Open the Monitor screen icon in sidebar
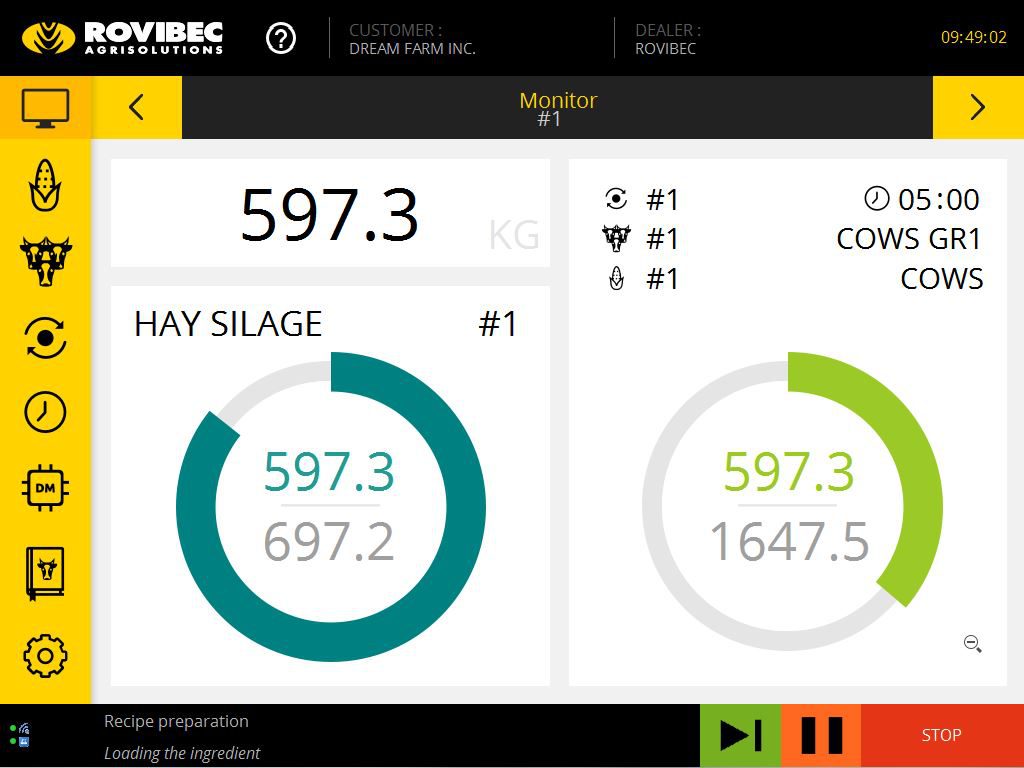This screenshot has width=1024, height=768. (x=45, y=108)
